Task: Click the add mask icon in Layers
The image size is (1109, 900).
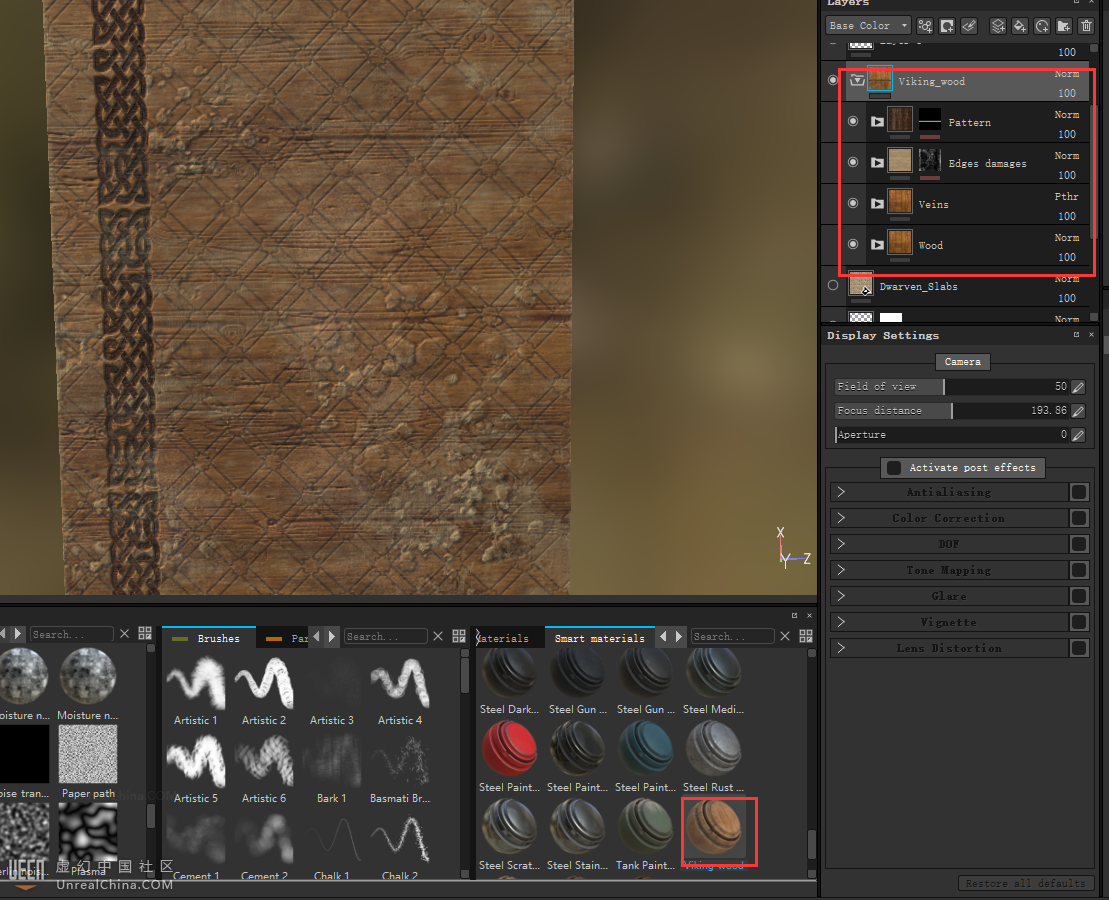Action: tap(947, 26)
